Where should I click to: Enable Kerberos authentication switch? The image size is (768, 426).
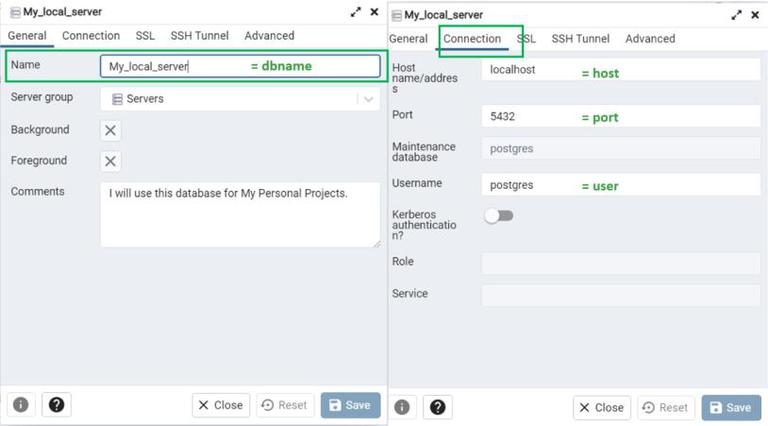point(498,216)
